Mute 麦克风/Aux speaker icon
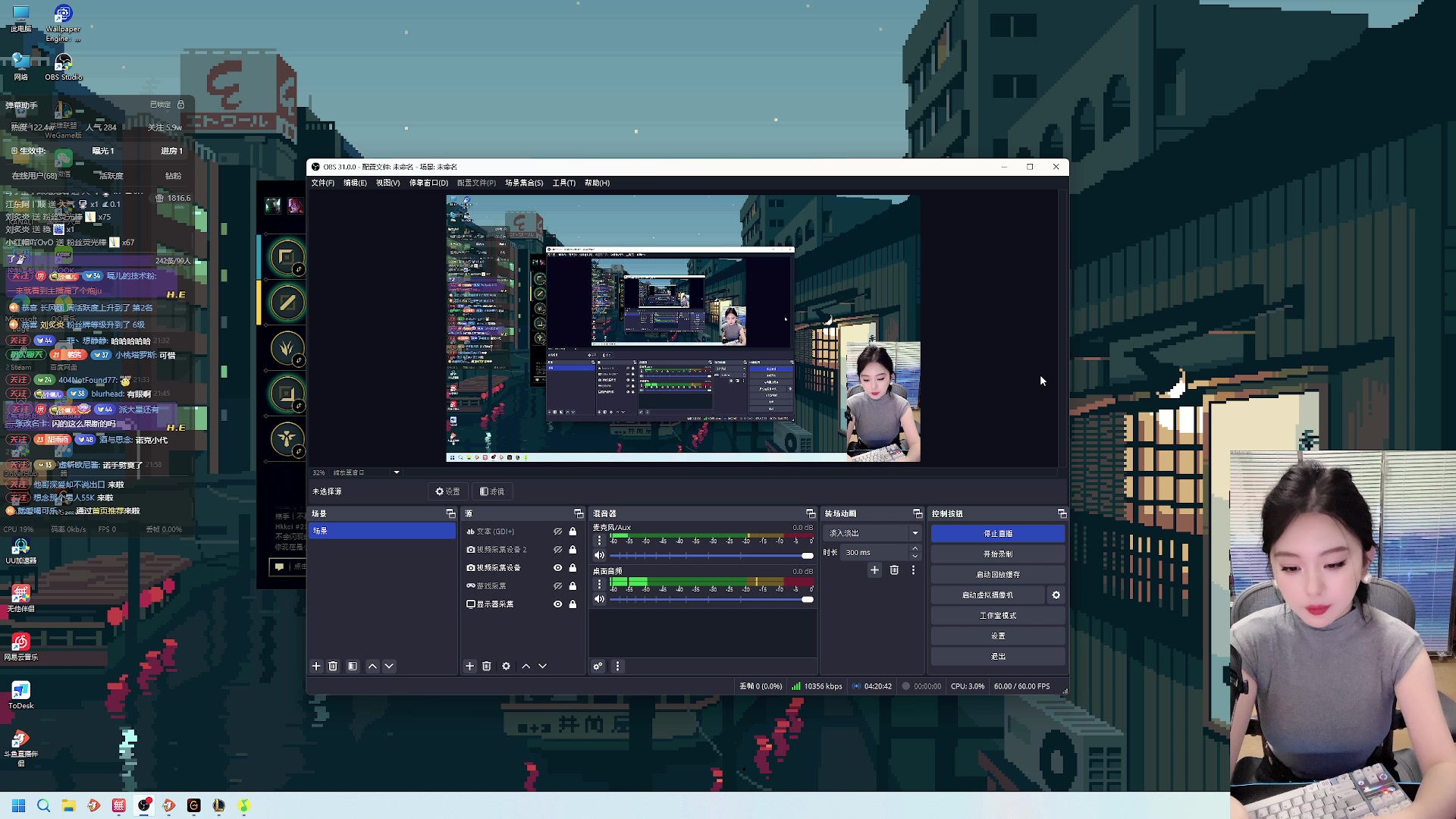Image resolution: width=1456 pixels, height=819 pixels. 599,556
